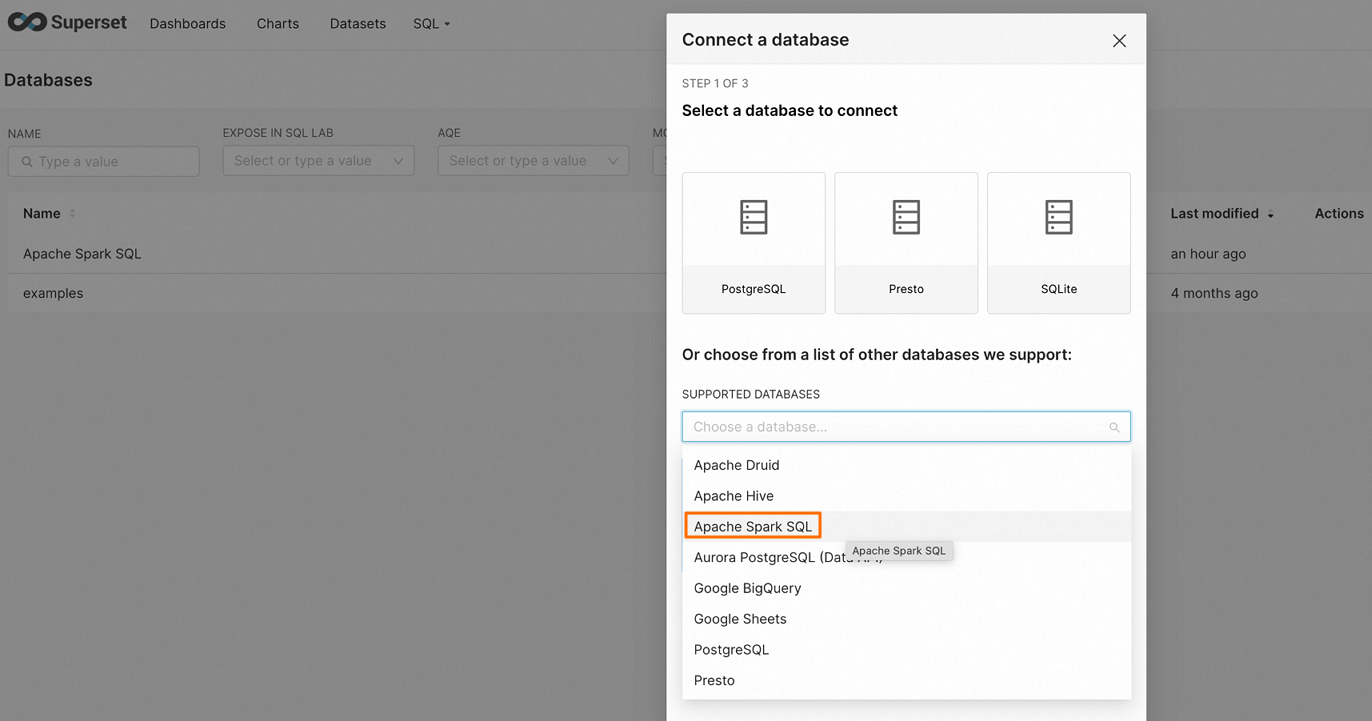
Task: Go to the Charts menu
Action: (278, 23)
